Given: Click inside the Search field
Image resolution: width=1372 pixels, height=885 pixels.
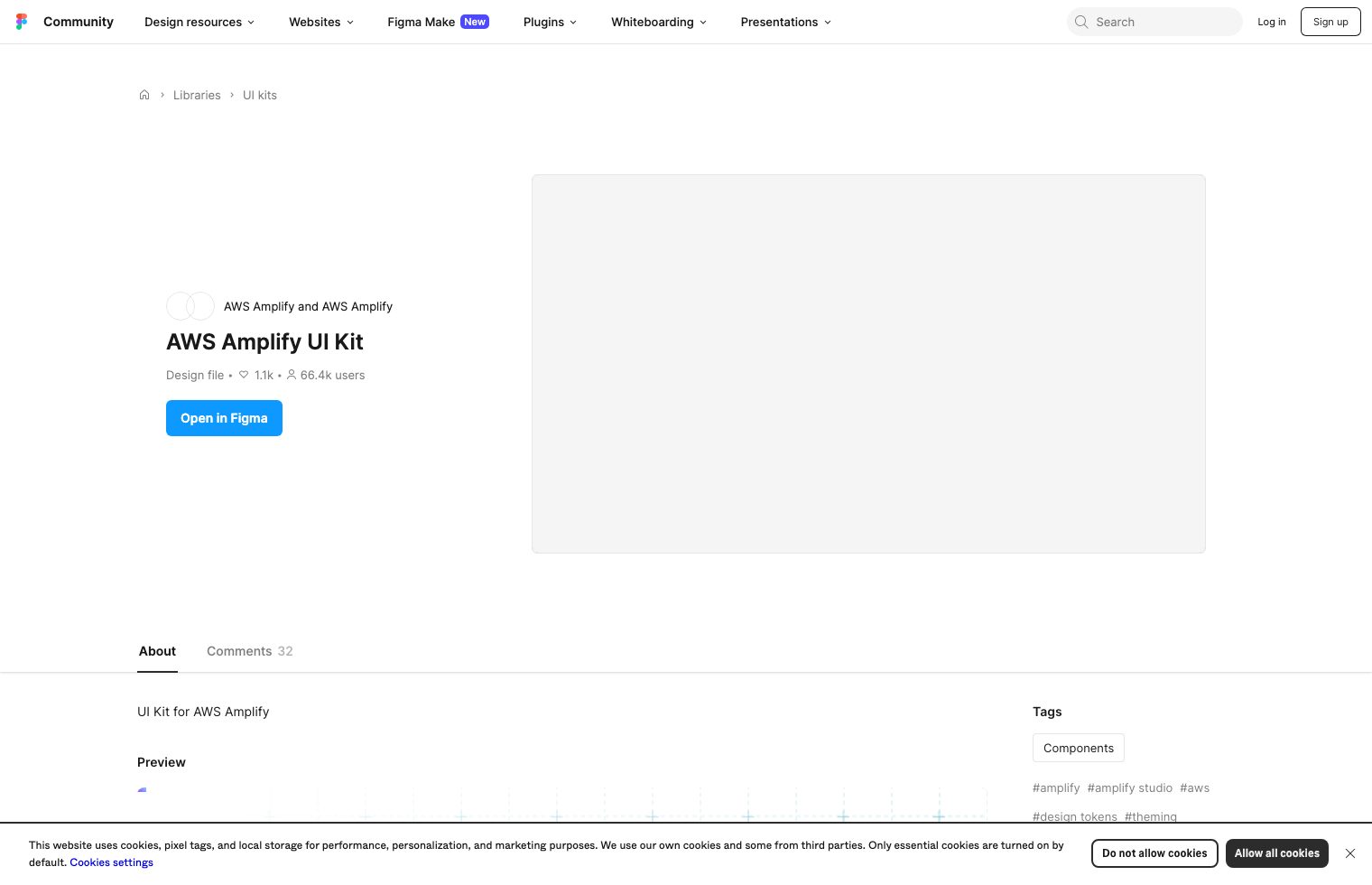Looking at the screenshot, I should [x=1155, y=22].
